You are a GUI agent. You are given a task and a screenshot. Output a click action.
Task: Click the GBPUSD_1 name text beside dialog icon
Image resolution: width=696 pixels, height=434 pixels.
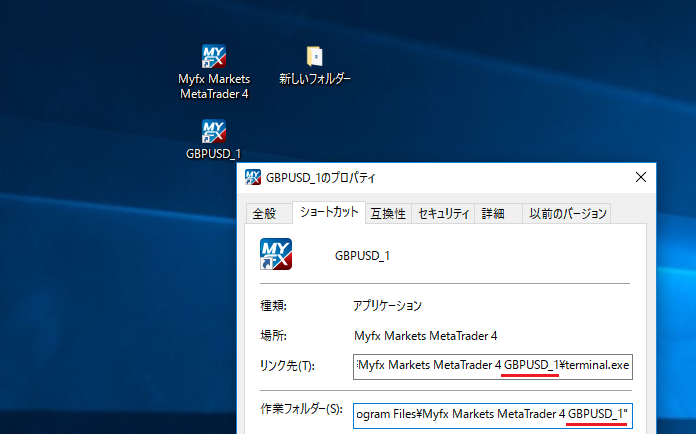tap(362, 256)
